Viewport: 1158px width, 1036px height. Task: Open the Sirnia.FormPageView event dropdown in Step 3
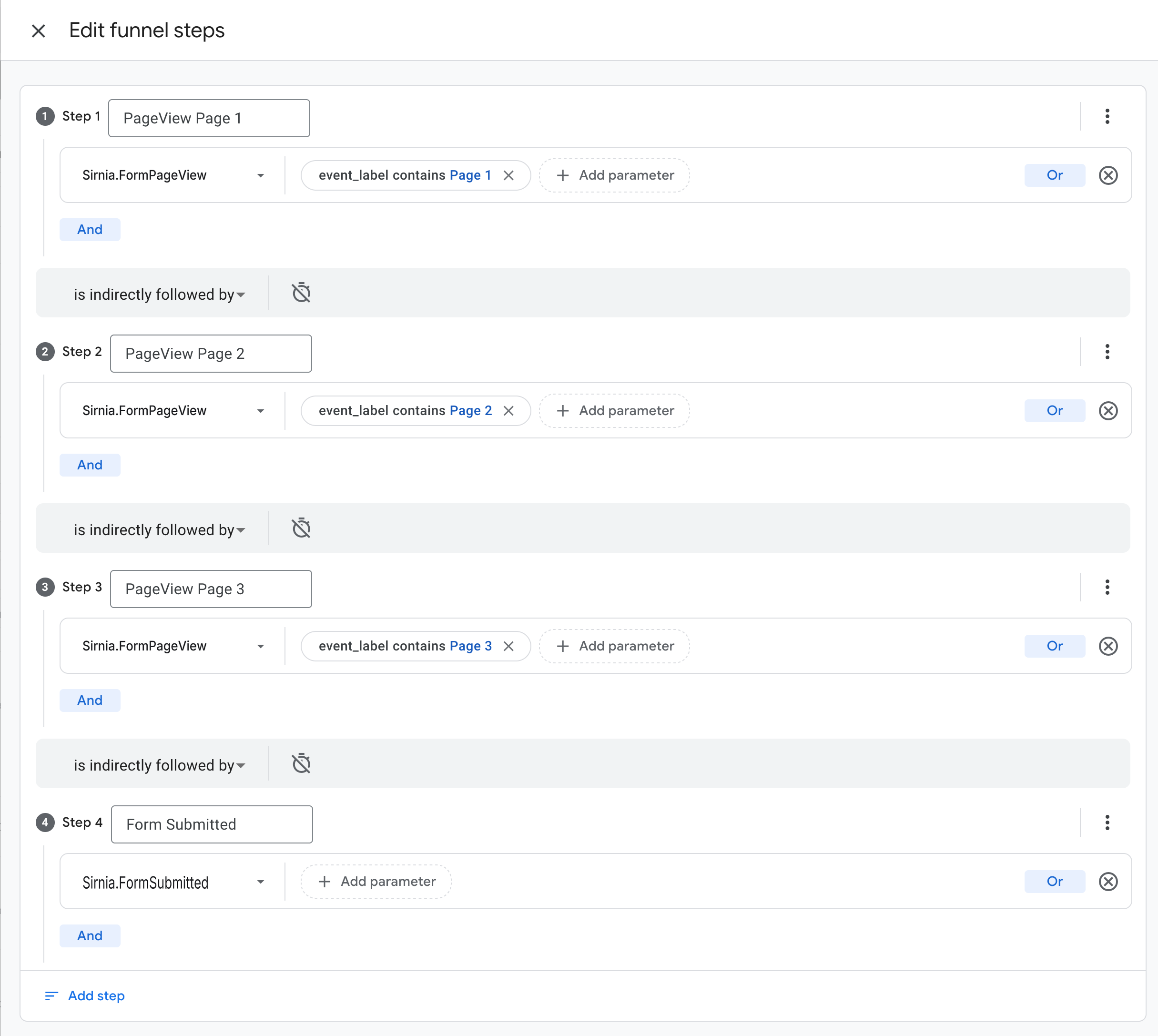(173, 646)
